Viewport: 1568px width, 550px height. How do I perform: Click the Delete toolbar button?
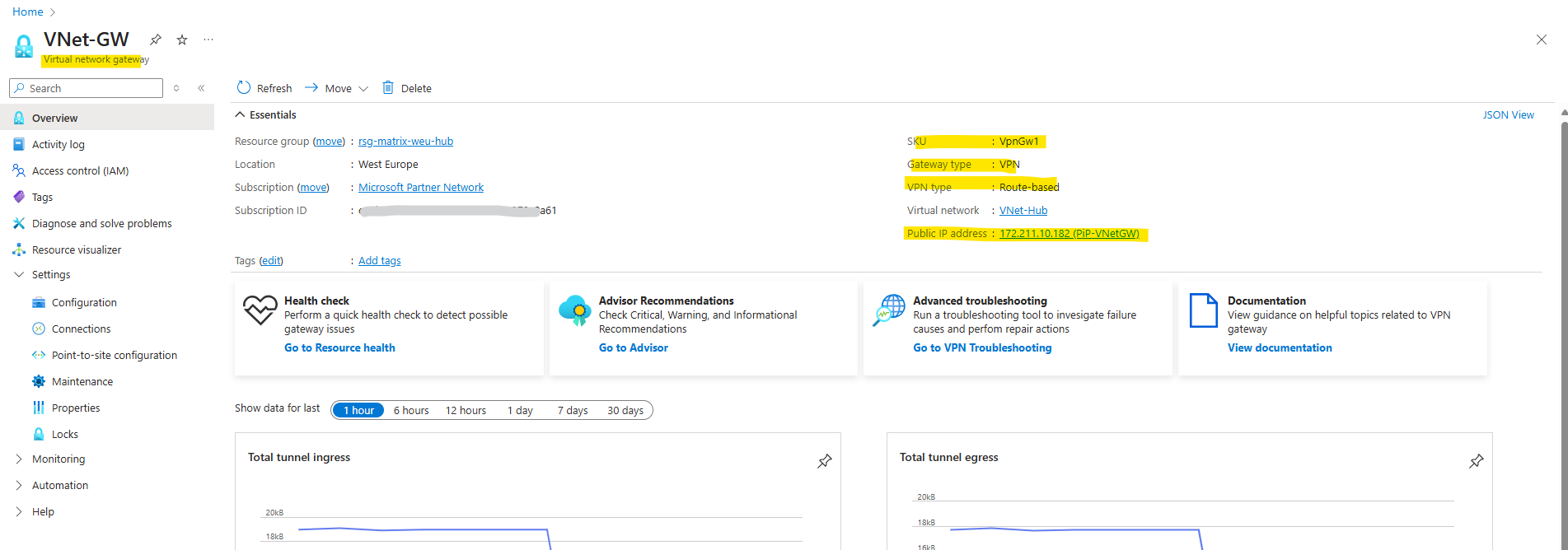[x=407, y=88]
